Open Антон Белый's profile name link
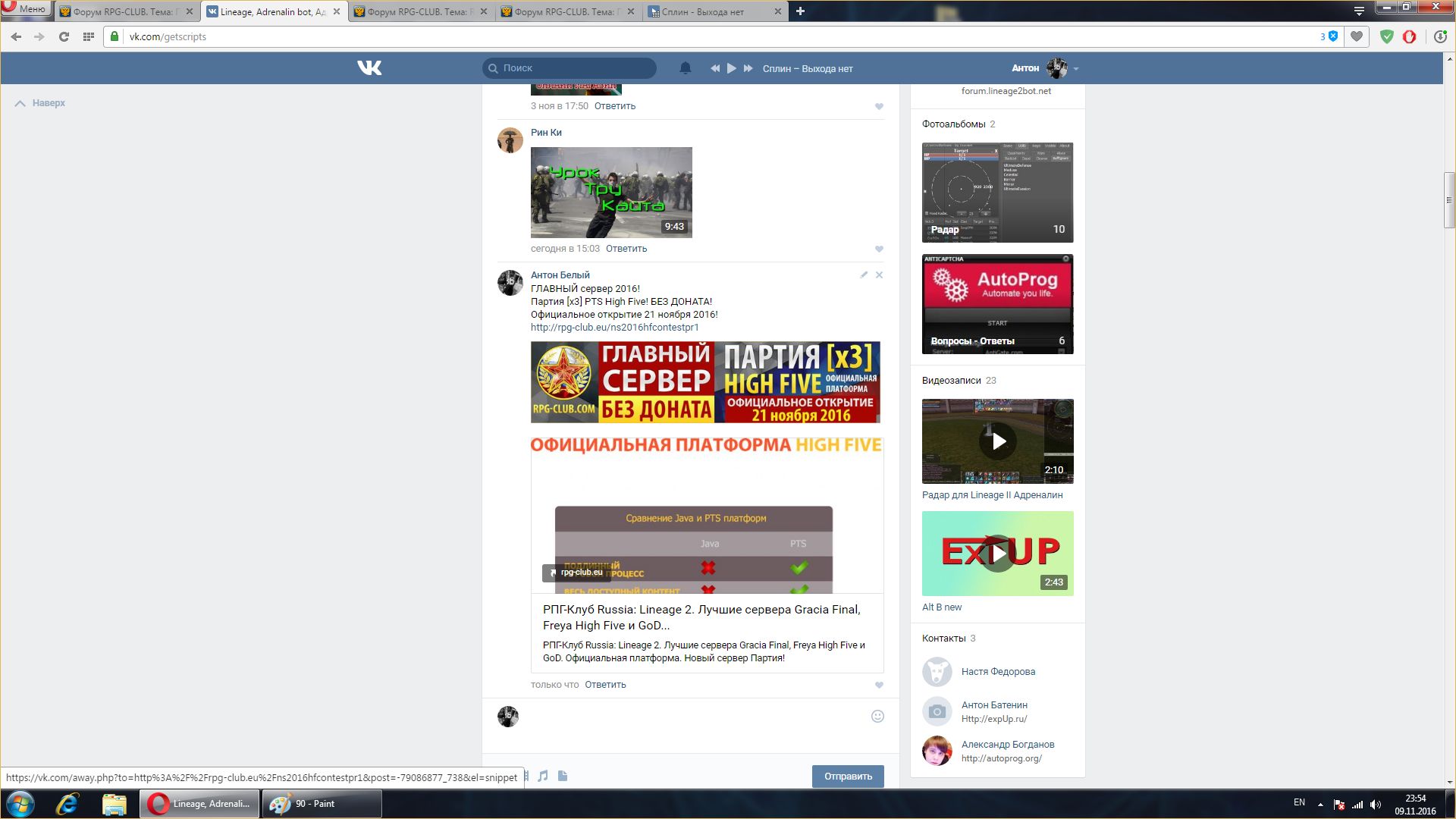 click(x=560, y=275)
